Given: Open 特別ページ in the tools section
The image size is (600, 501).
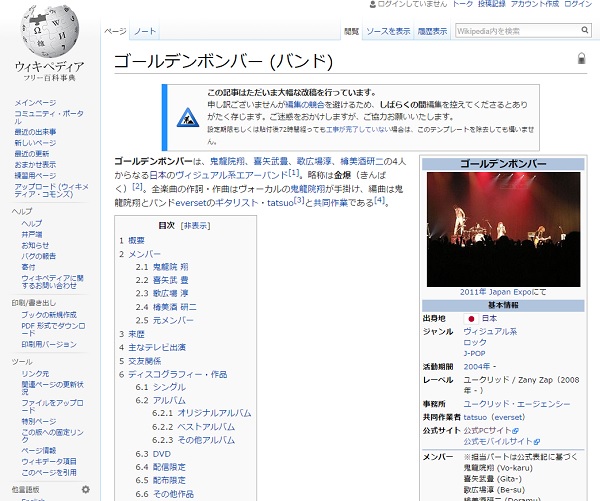Looking at the screenshot, I should (x=39, y=421).
